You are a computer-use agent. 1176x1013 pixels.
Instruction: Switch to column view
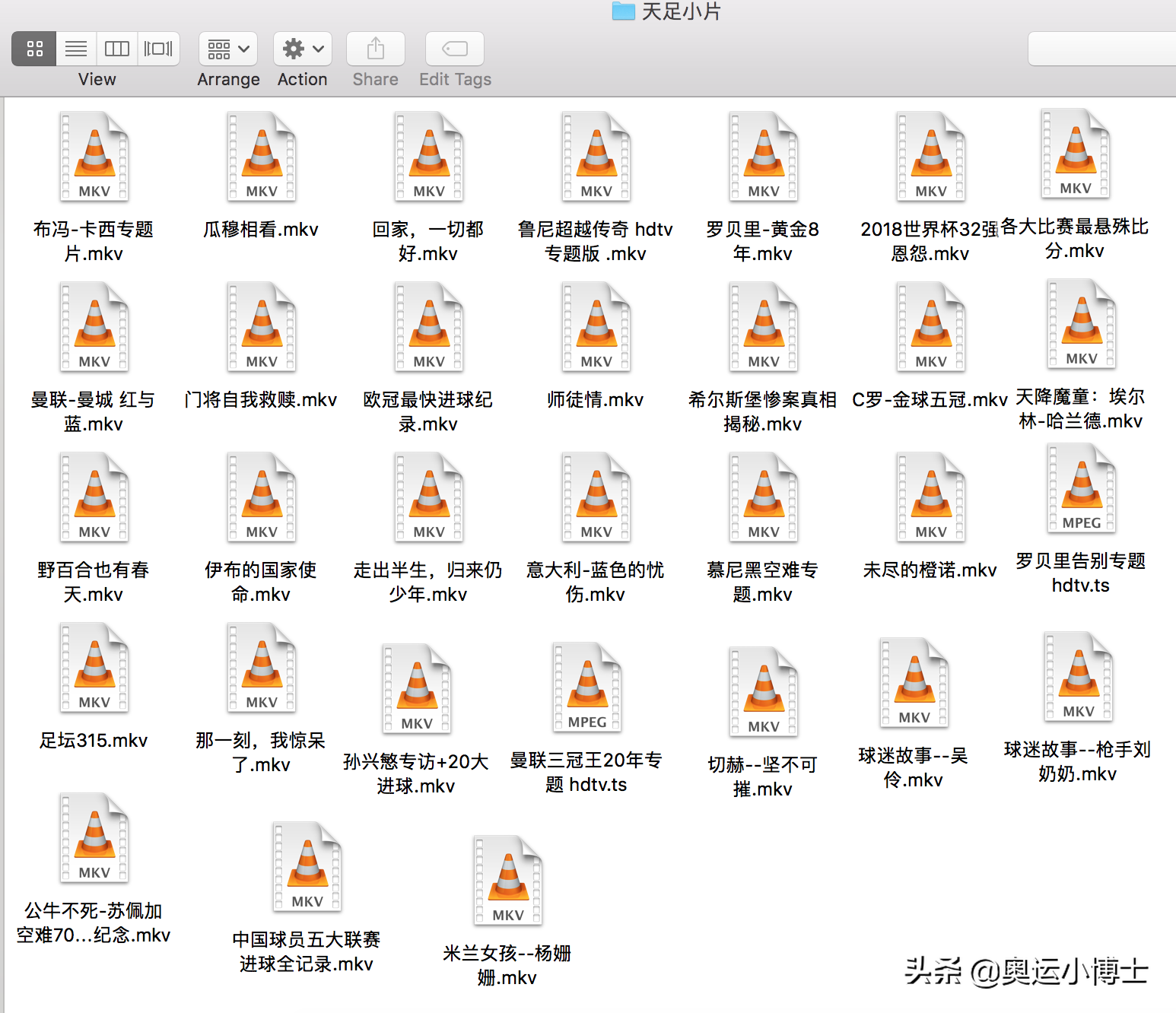click(117, 49)
